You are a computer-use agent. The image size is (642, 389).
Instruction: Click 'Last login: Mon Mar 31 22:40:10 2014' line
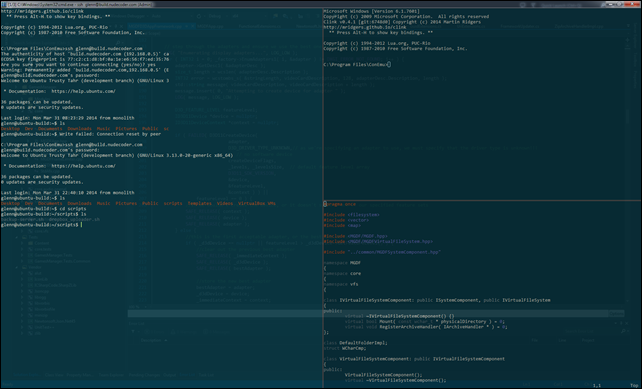pos(68,193)
